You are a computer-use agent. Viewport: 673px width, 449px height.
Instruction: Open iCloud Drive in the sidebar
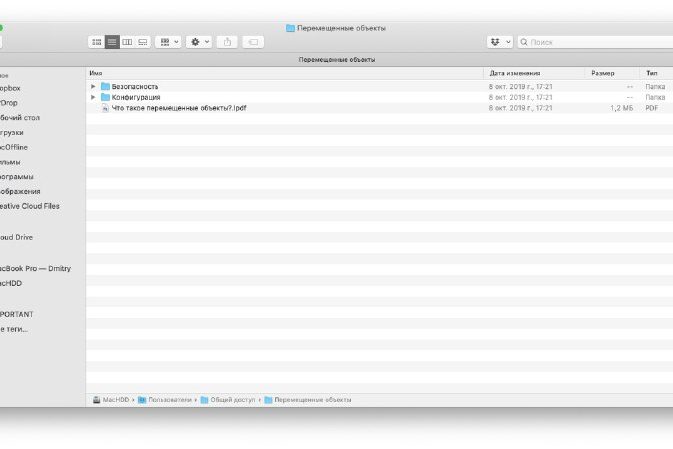click(x=16, y=237)
